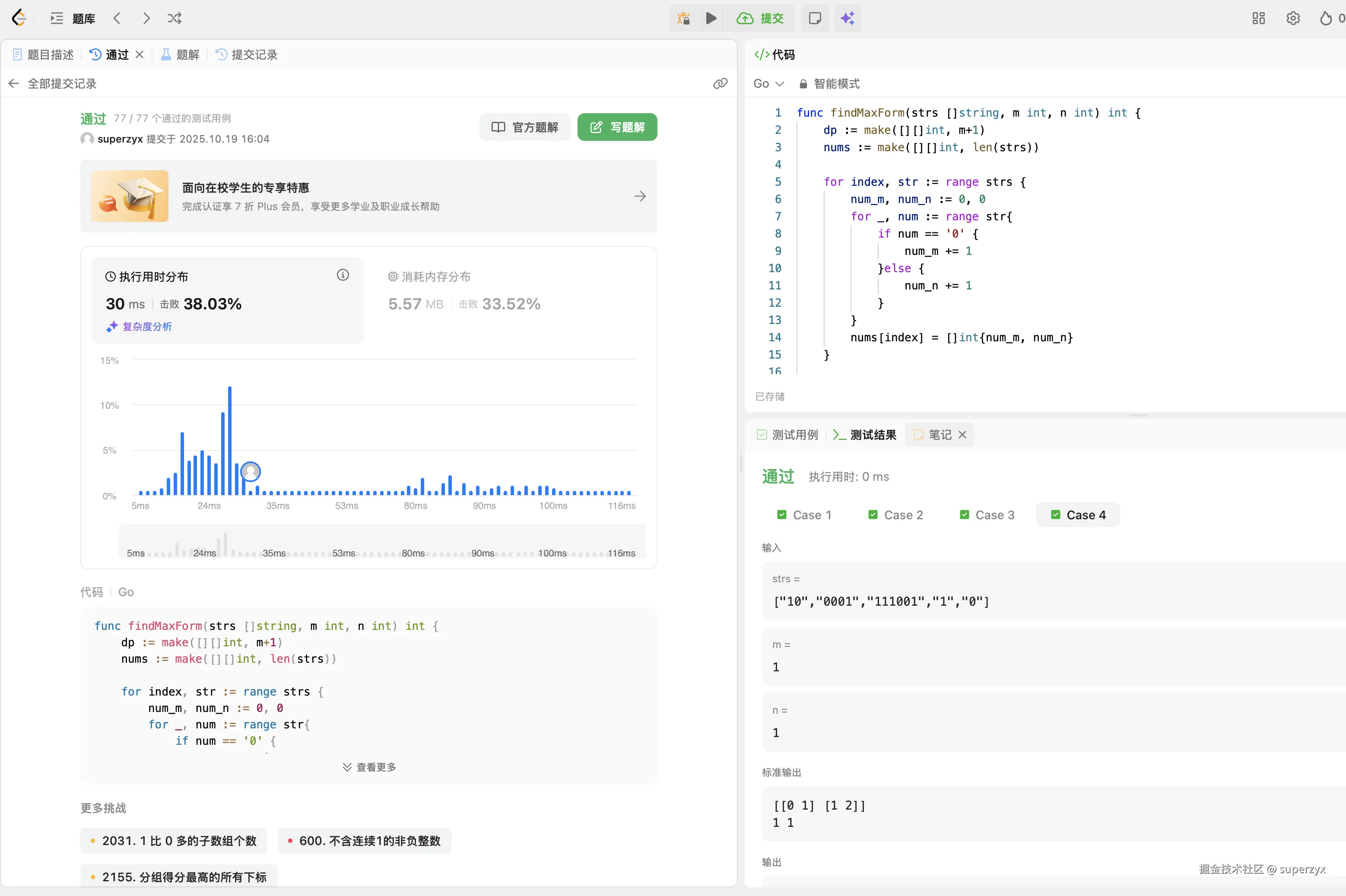Select Case 4 test result
This screenshot has height=896, width=1346.
[x=1078, y=515]
